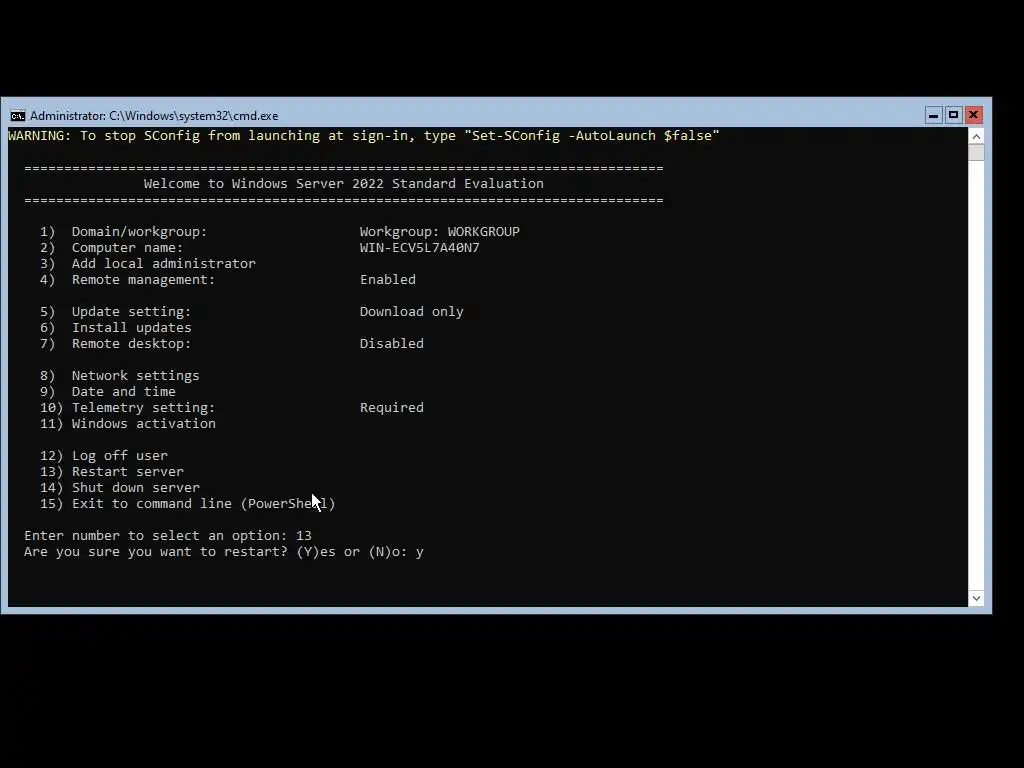
Task: Click the 'Network settings' option
Action: [120, 376]
